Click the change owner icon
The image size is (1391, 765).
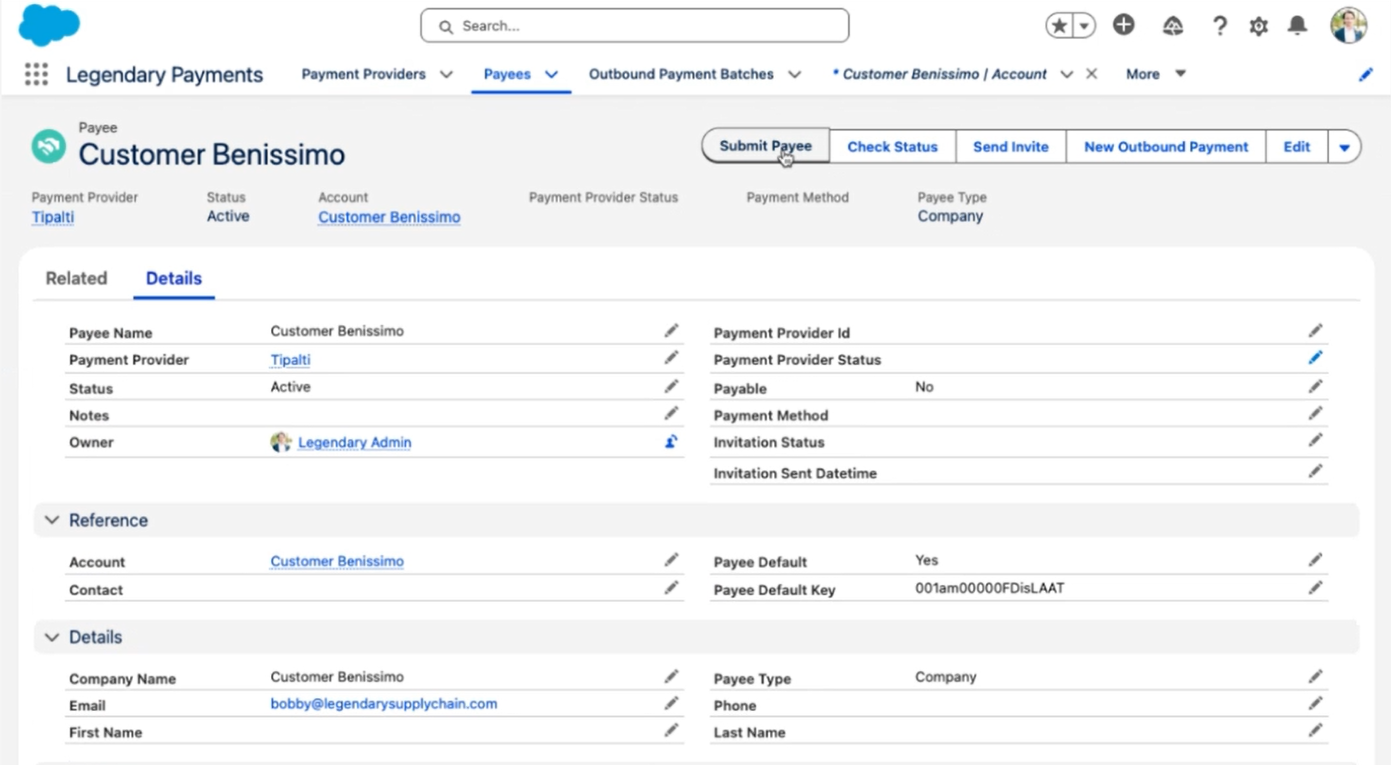pos(671,442)
